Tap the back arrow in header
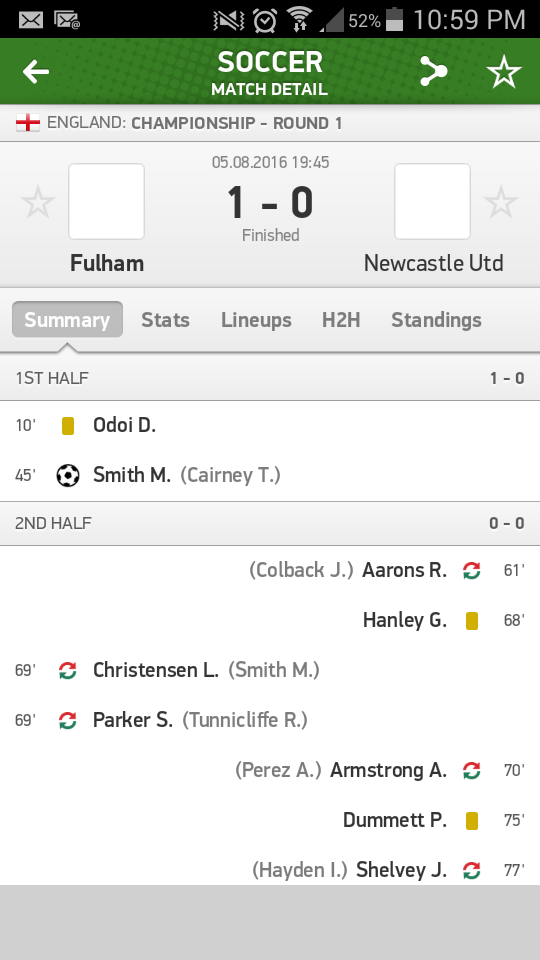The width and height of the screenshot is (540, 960). point(36,72)
